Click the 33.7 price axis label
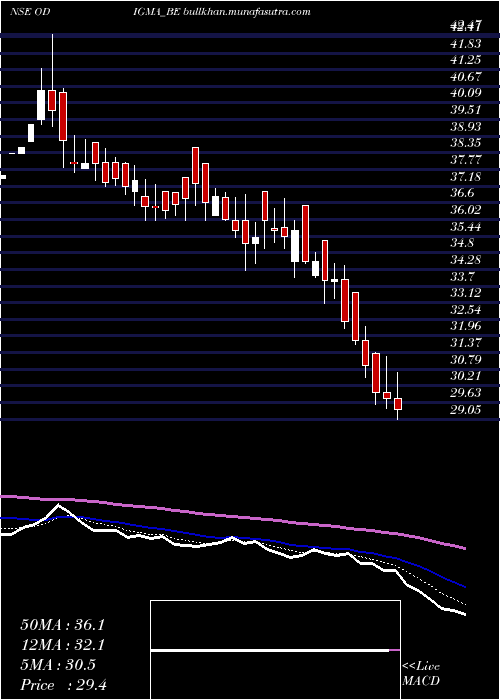The height and width of the screenshot is (700, 500). point(462,276)
